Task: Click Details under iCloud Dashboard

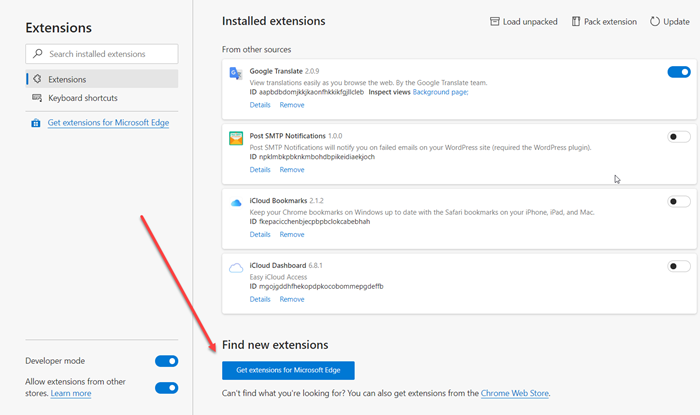Action: click(260, 299)
